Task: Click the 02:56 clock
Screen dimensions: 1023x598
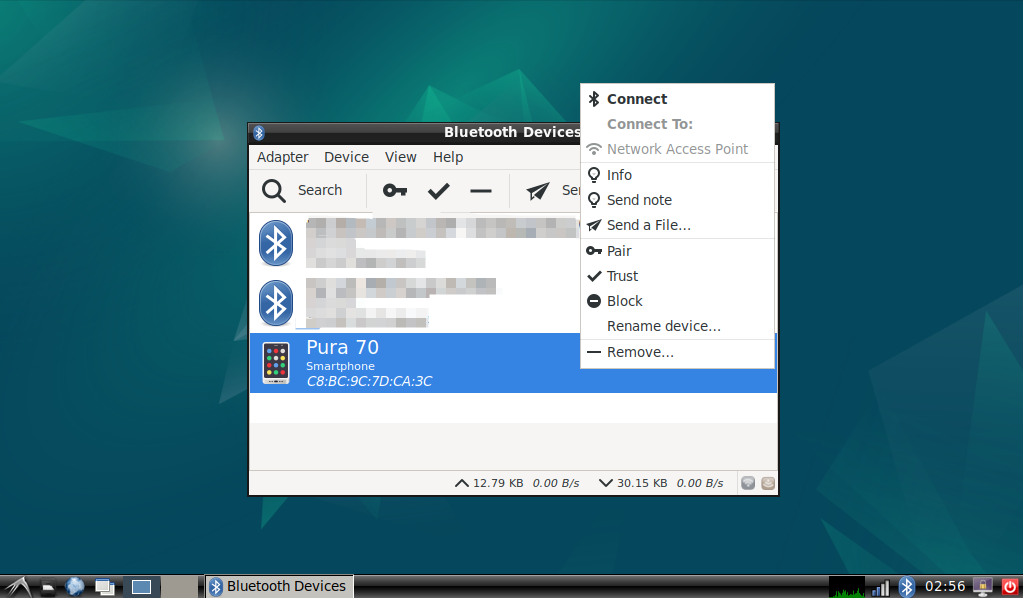Action: coord(945,587)
